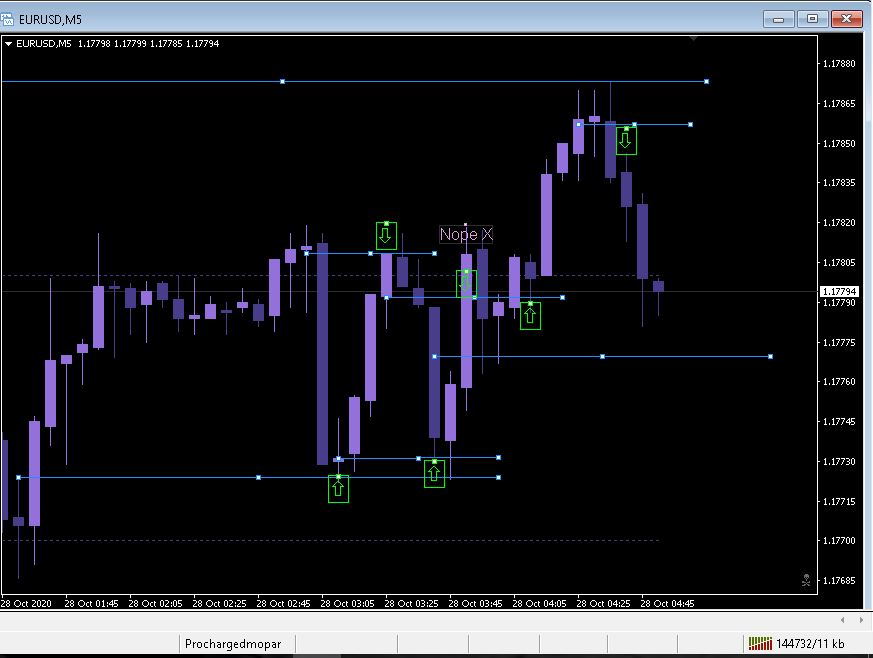Select the top horizontal line's middle anchor
The image size is (873, 658).
[x=282, y=81]
